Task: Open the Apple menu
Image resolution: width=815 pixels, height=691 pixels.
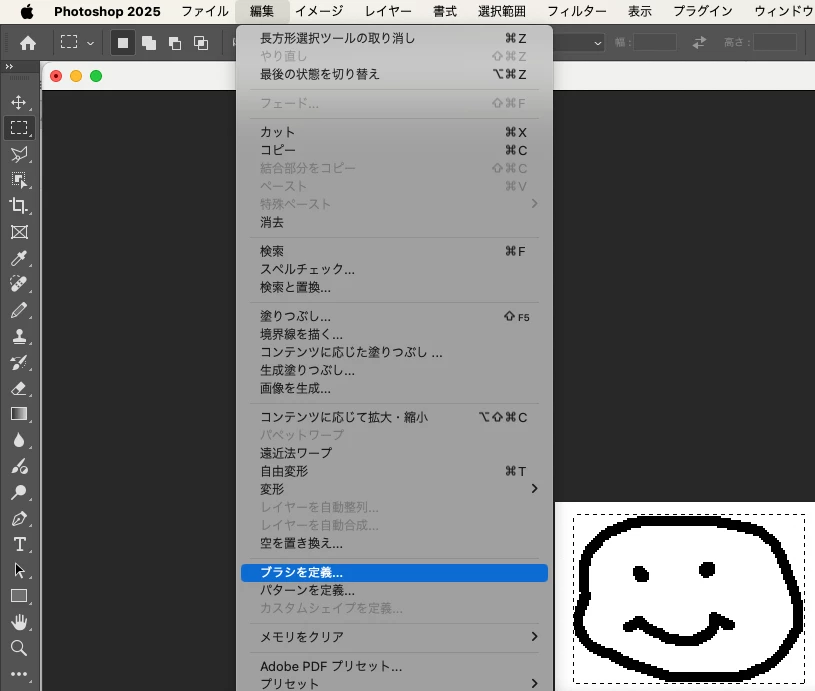Action: point(27,11)
